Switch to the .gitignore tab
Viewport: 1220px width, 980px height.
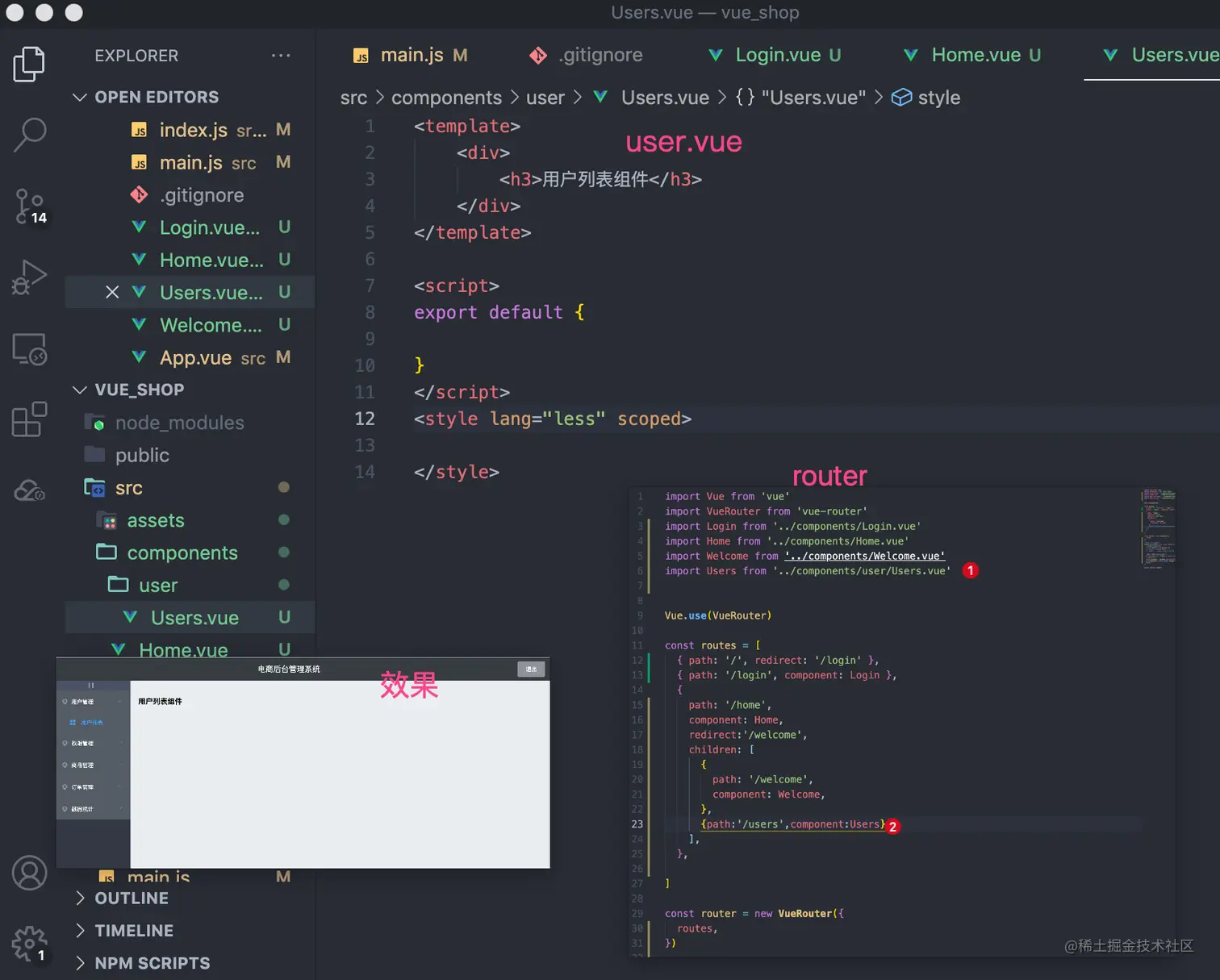tap(587, 55)
